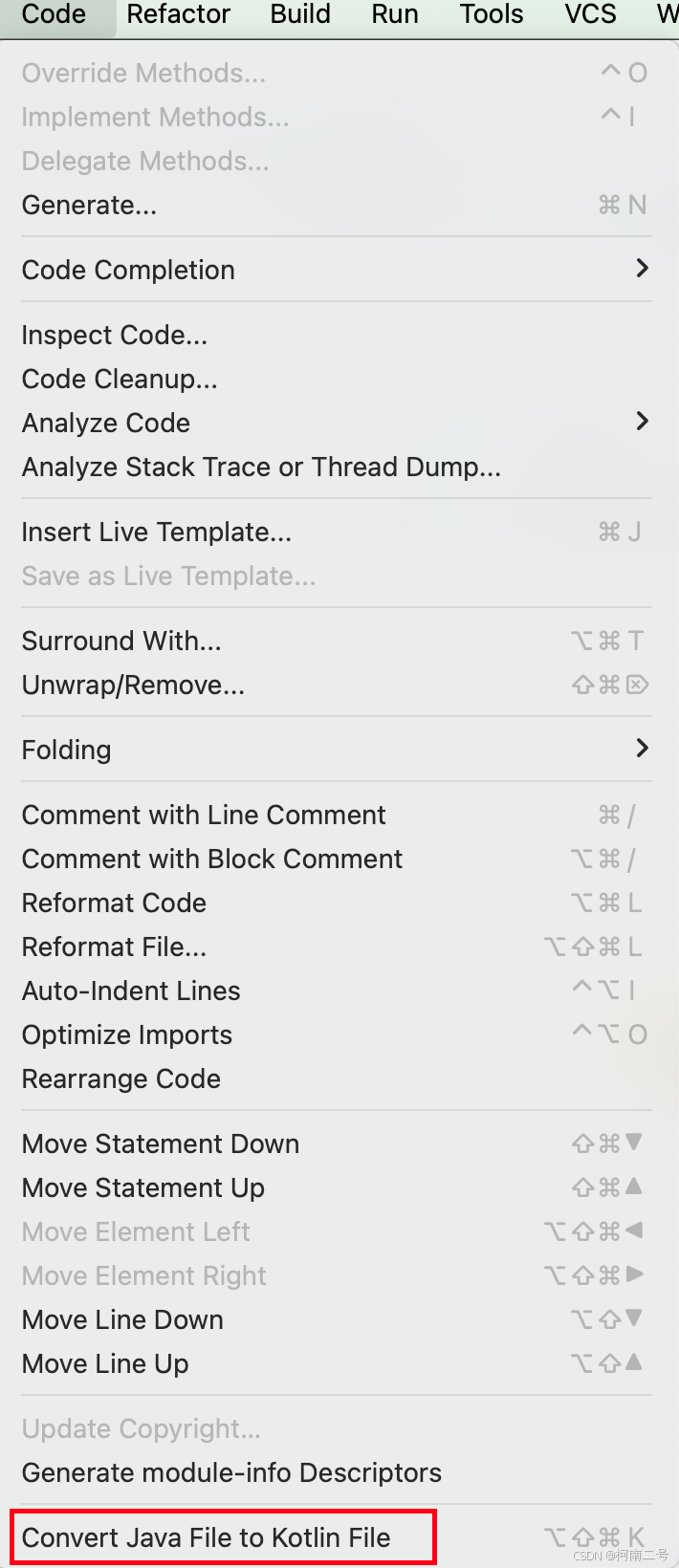Select Comment with Line Comment
The image size is (679, 1568).
pyautogui.click(x=204, y=815)
